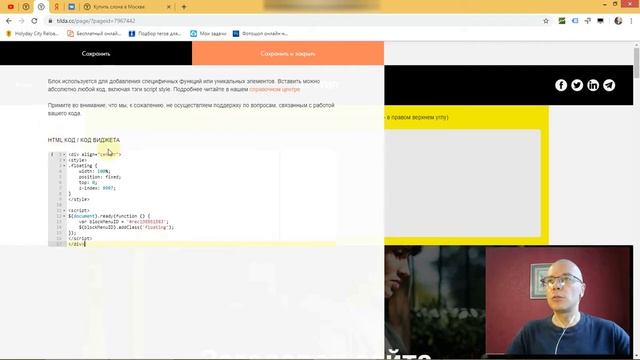Open the LinkedIn social icon
This screenshot has height=360, width=640.
tap(593, 85)
